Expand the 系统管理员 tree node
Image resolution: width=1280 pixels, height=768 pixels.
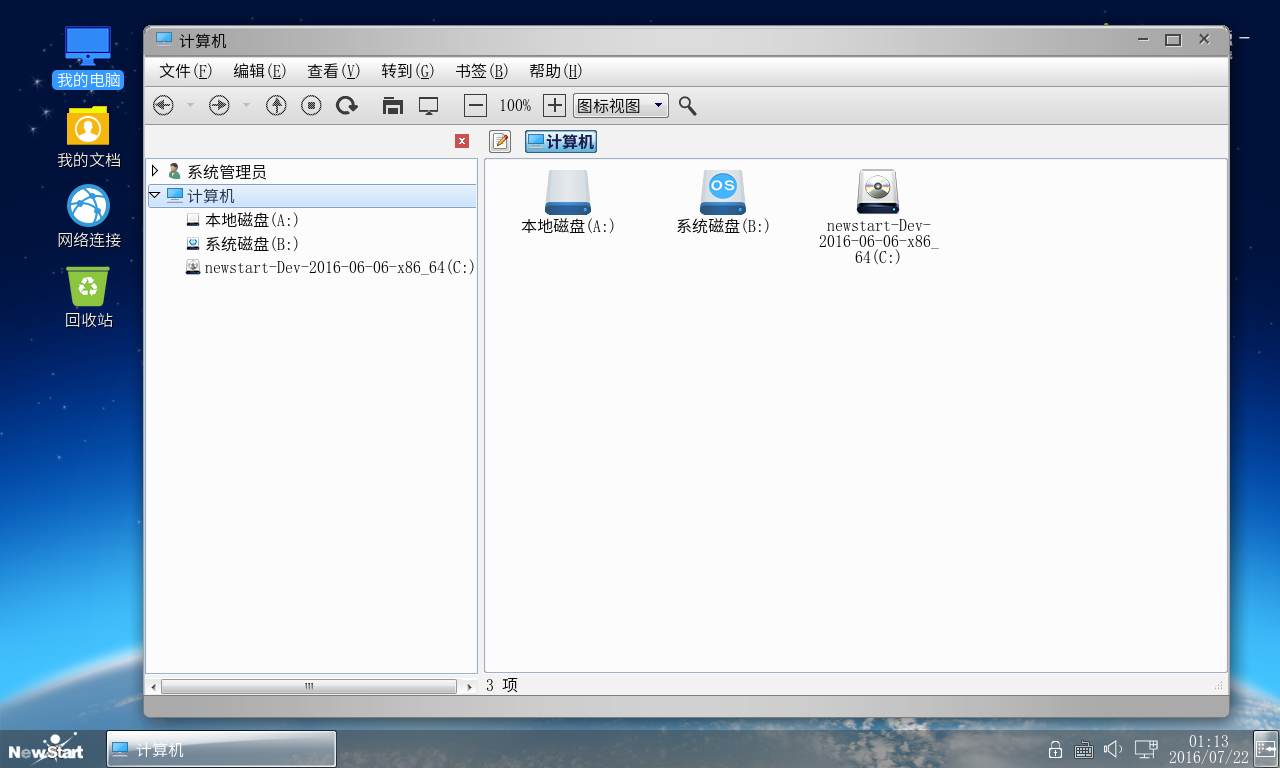[x=155, y=171]
